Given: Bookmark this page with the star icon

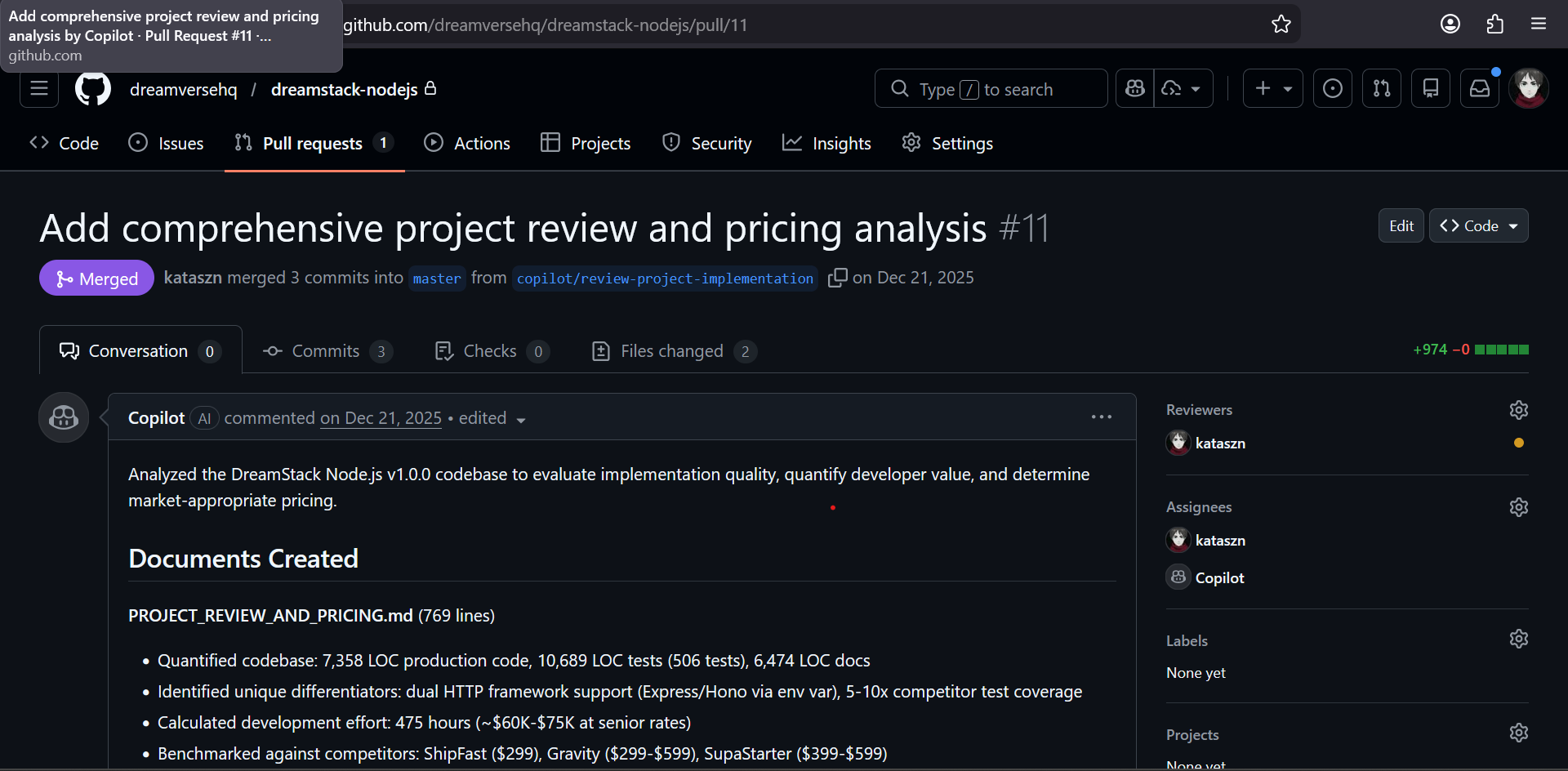Looking at the screenshot, I should point(1281,25).
